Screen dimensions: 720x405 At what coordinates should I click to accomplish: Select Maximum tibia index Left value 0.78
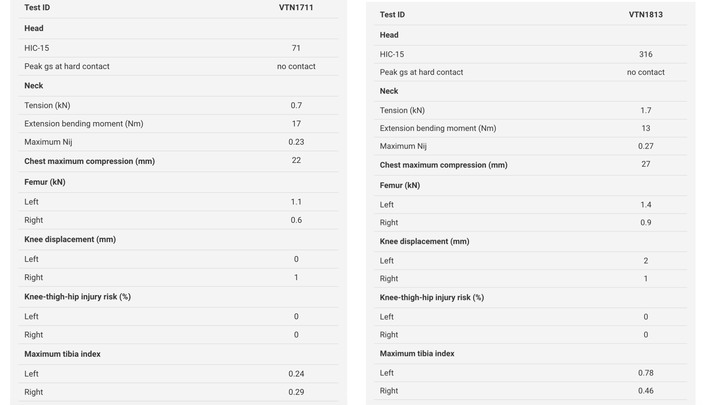[646, 373]
